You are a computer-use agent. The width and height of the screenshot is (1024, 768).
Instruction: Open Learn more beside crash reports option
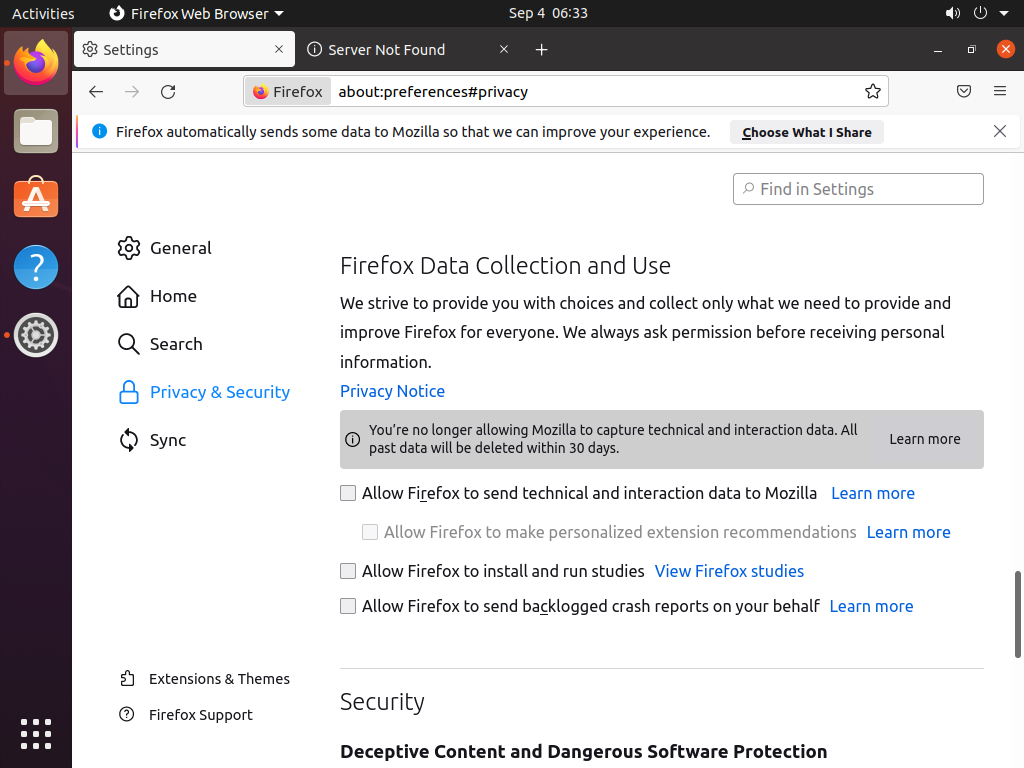(871, 606)
